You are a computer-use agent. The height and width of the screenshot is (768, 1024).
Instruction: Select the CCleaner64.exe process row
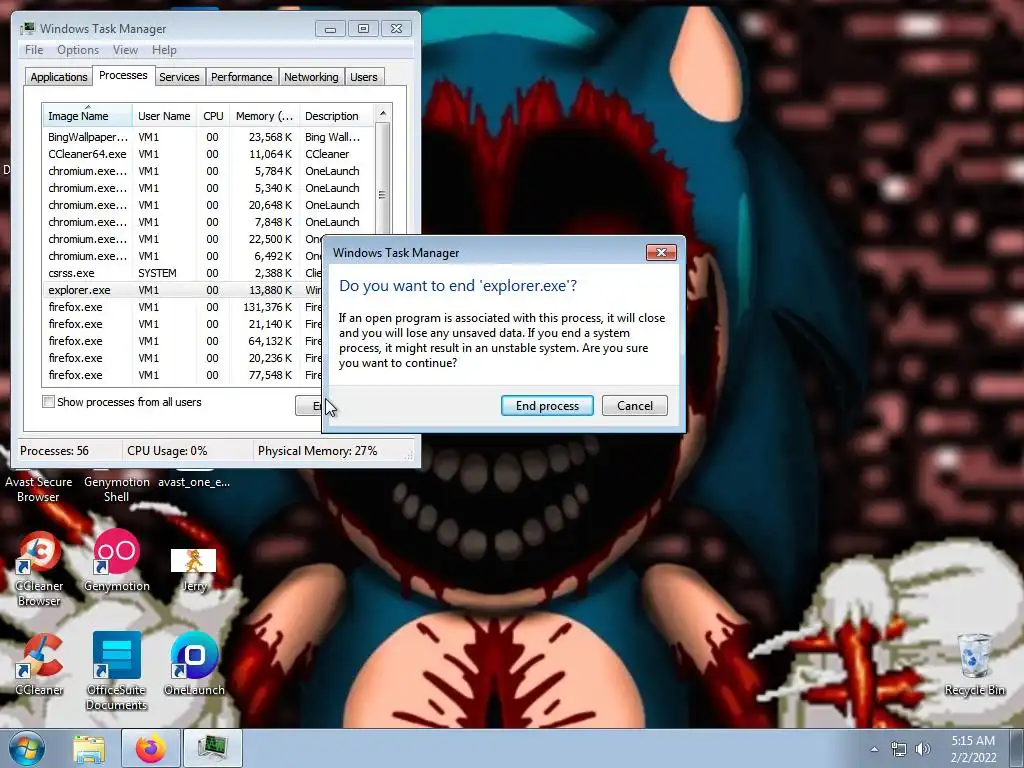[x=208, y=154]
